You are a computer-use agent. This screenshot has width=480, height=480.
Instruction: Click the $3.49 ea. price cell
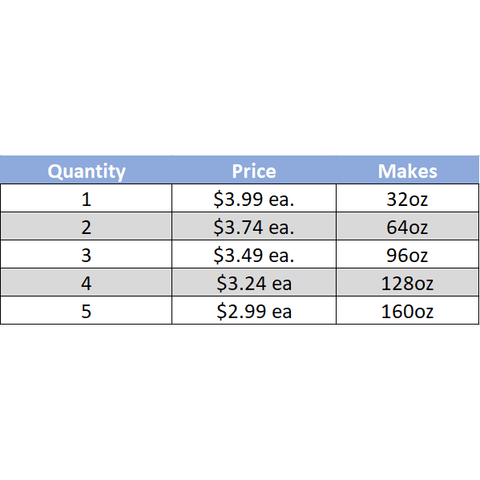click(x=254, y=254)
